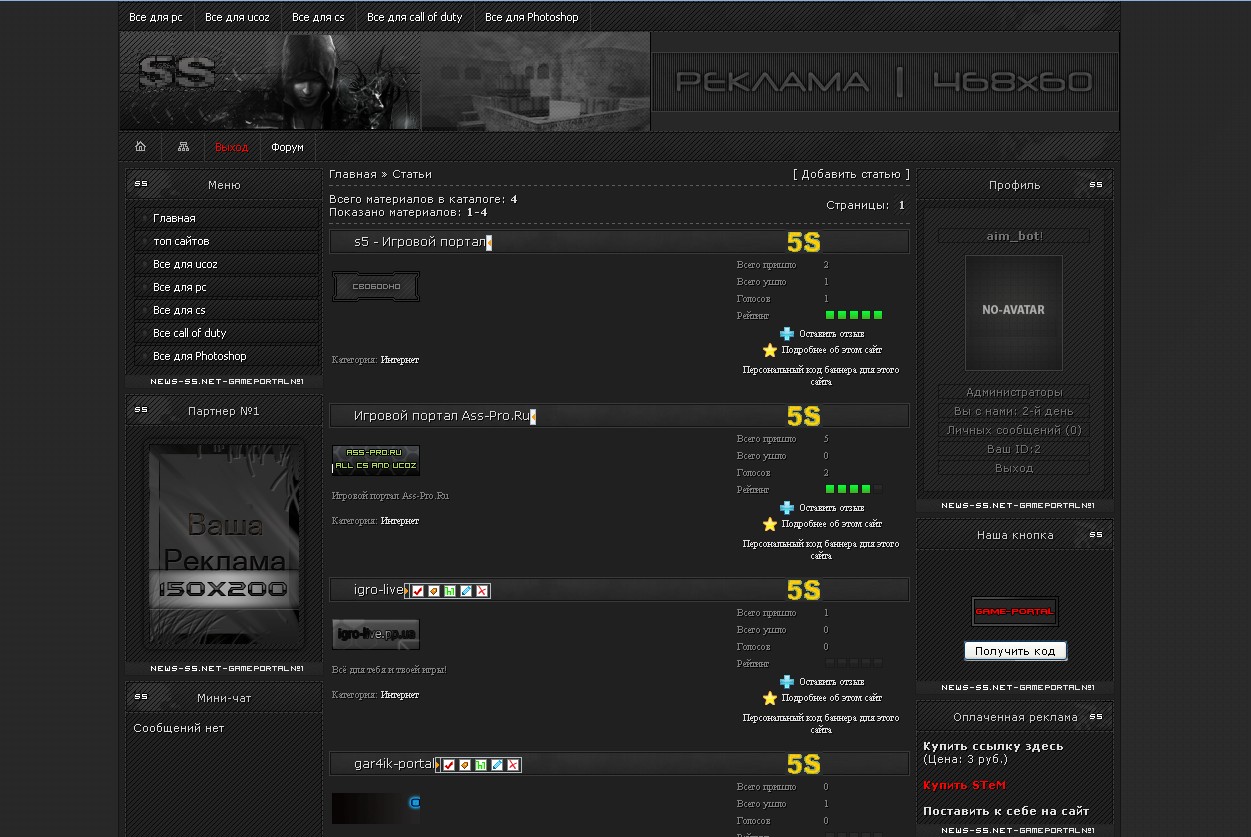Click the orange tag icon for igro-live

(x=434, y=591)
